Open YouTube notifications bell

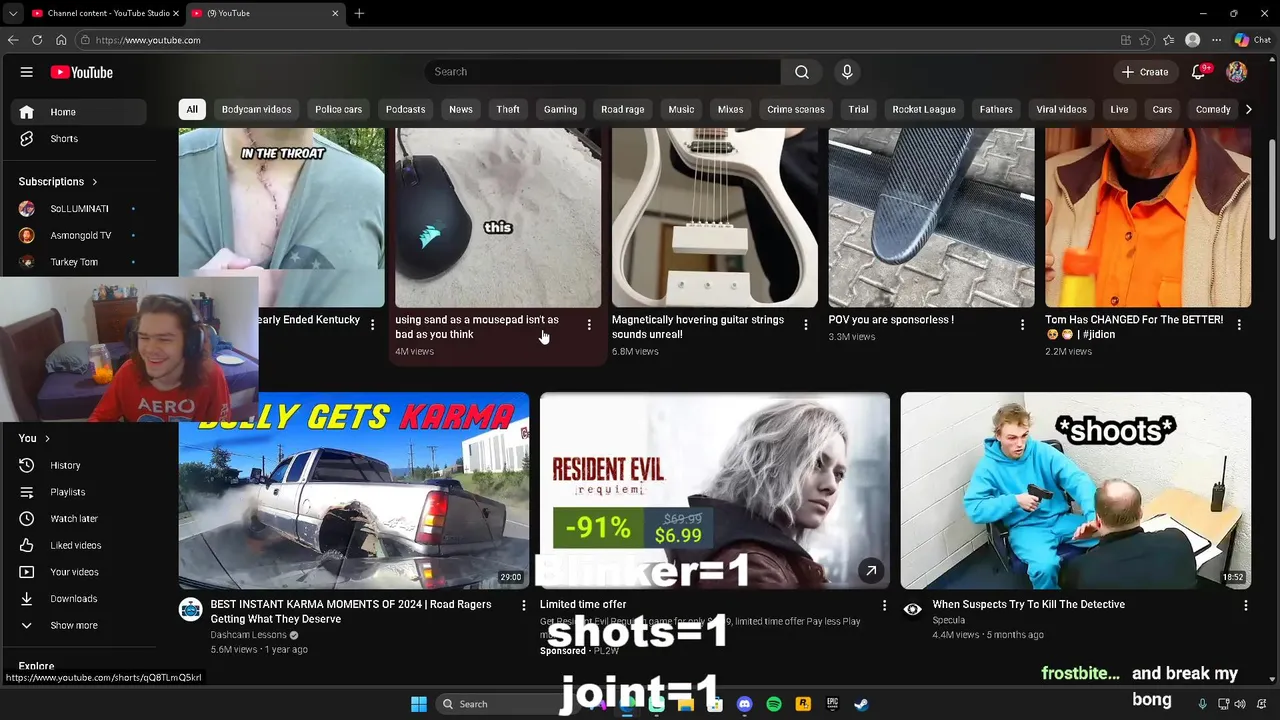[1199, 72]
